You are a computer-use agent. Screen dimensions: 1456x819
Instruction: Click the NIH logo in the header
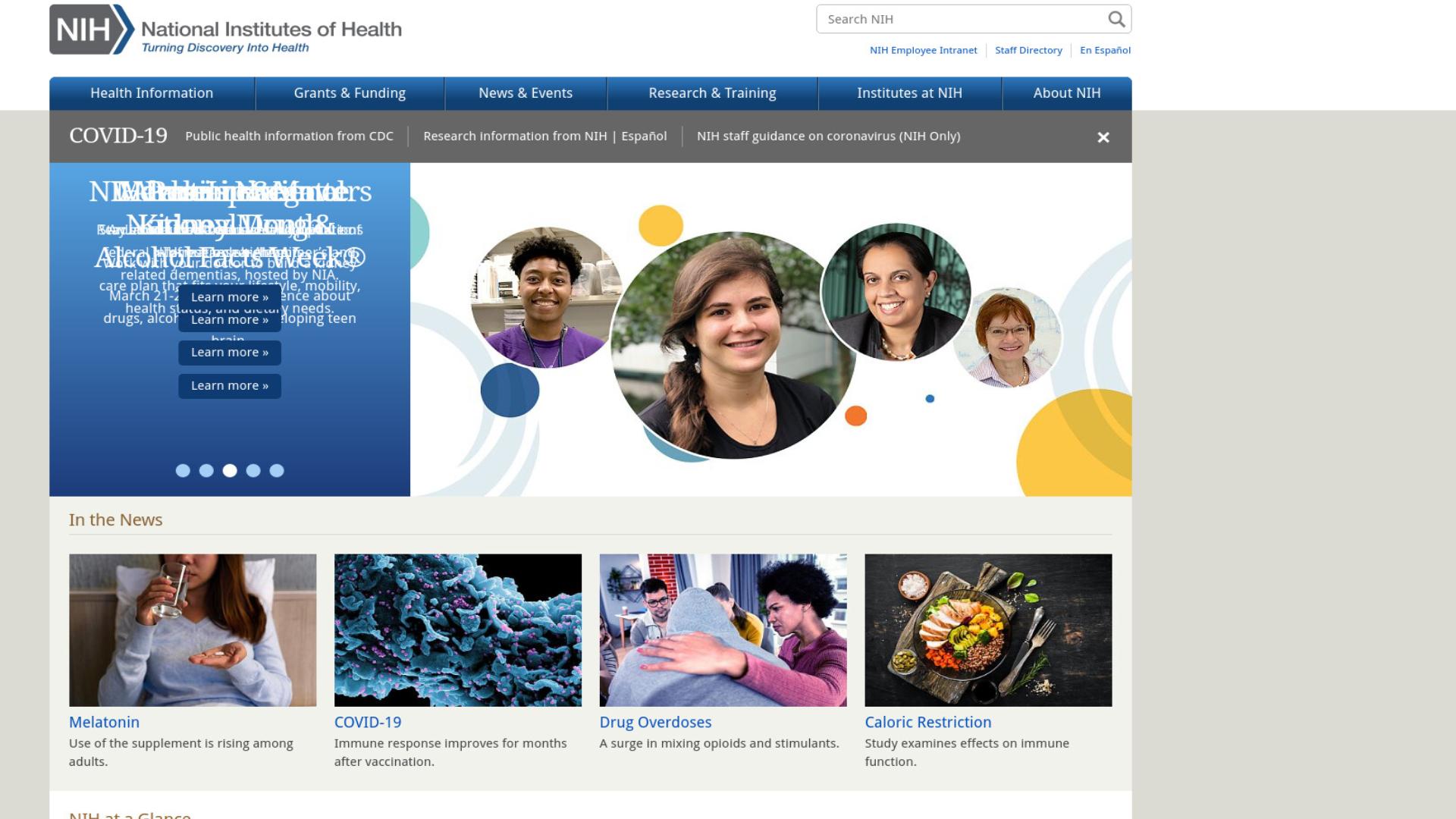coord(225,30)
